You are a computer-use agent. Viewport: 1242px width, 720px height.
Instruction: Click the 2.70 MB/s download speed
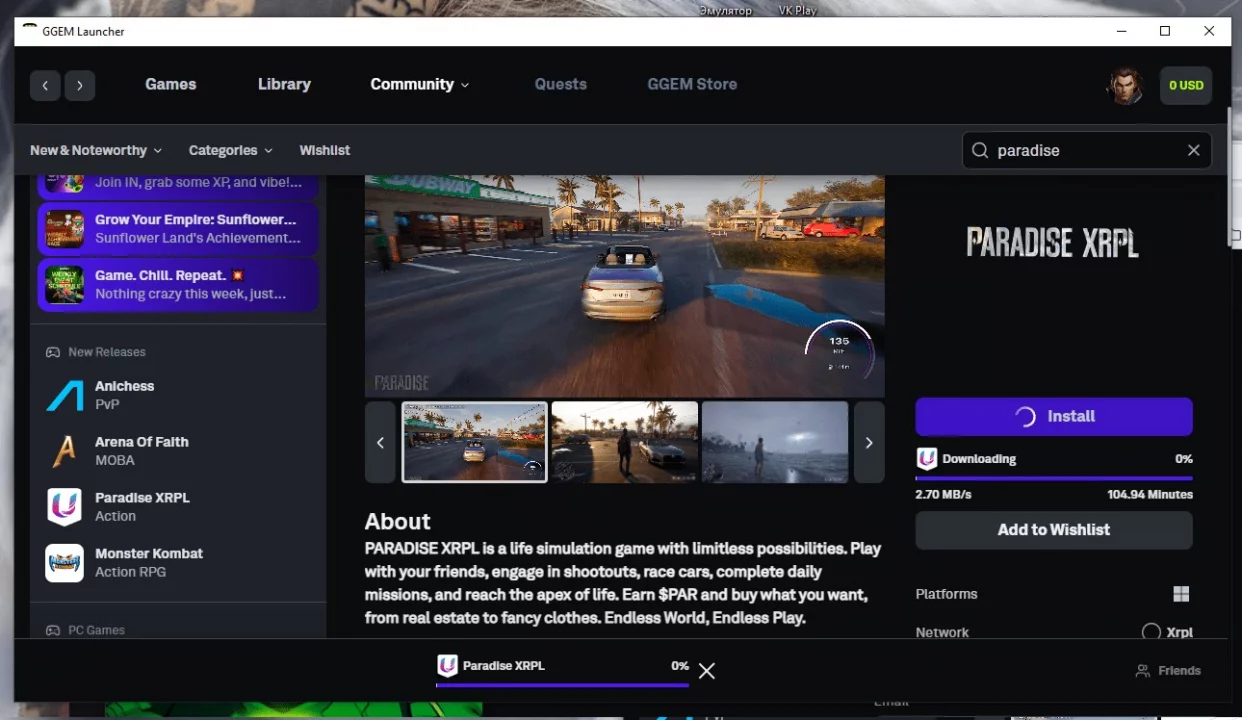point(943,495)
